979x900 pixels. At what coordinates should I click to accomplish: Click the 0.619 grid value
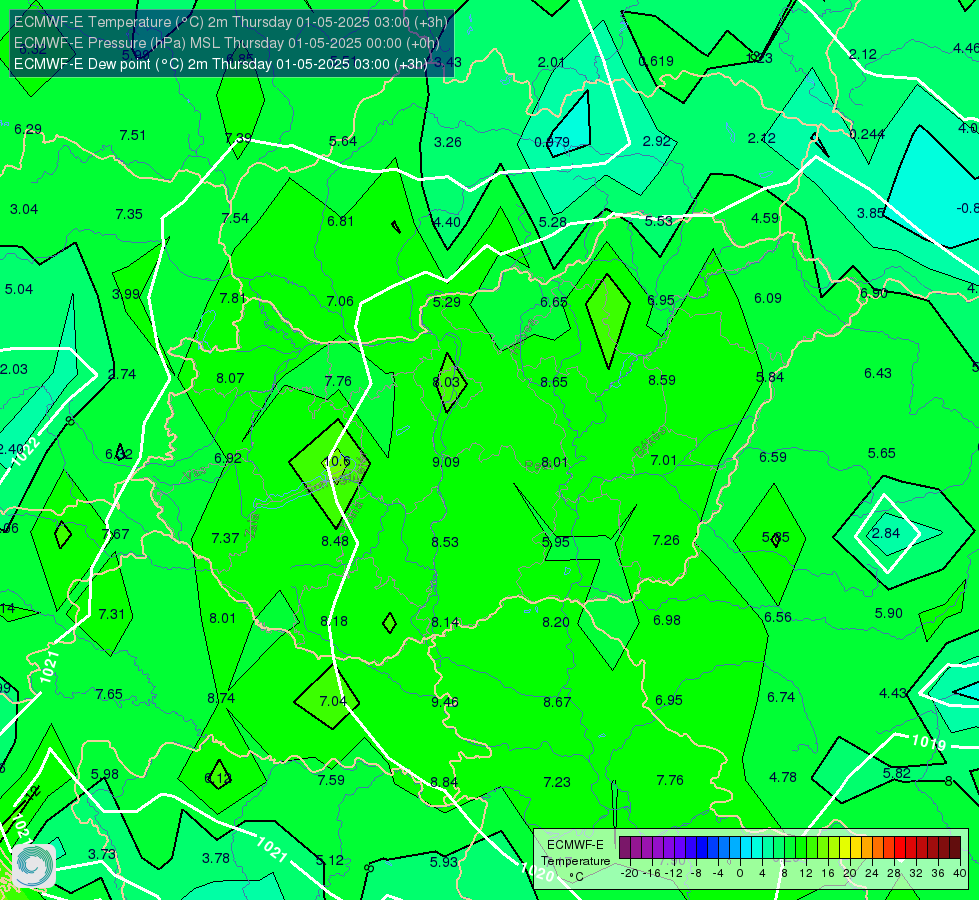tap(656, 61)
